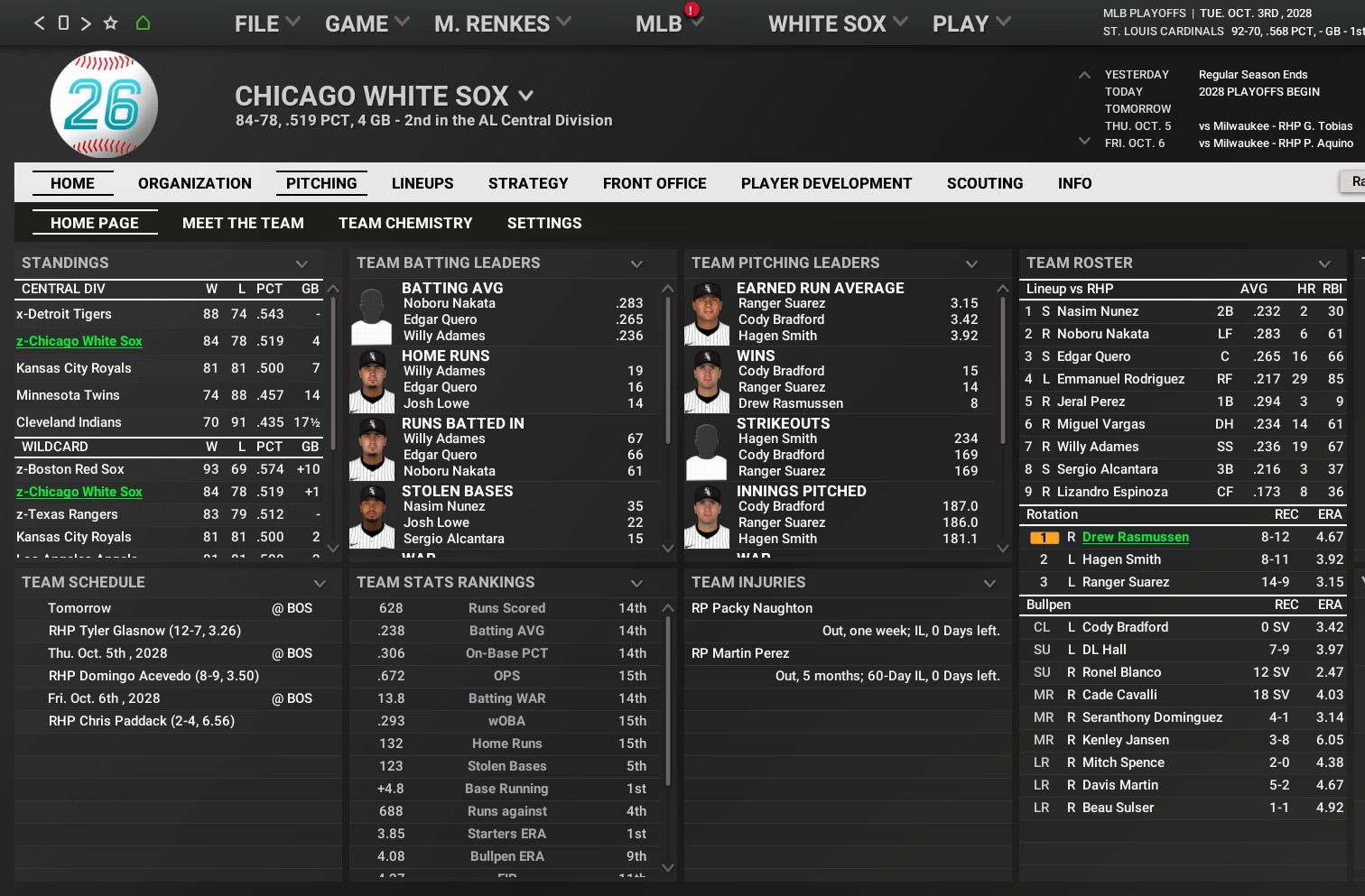The height and width of the screenshot is (896, 1365).
Task: Open the TEAM CHEMISTRY subtab
Action: (405, 223)
